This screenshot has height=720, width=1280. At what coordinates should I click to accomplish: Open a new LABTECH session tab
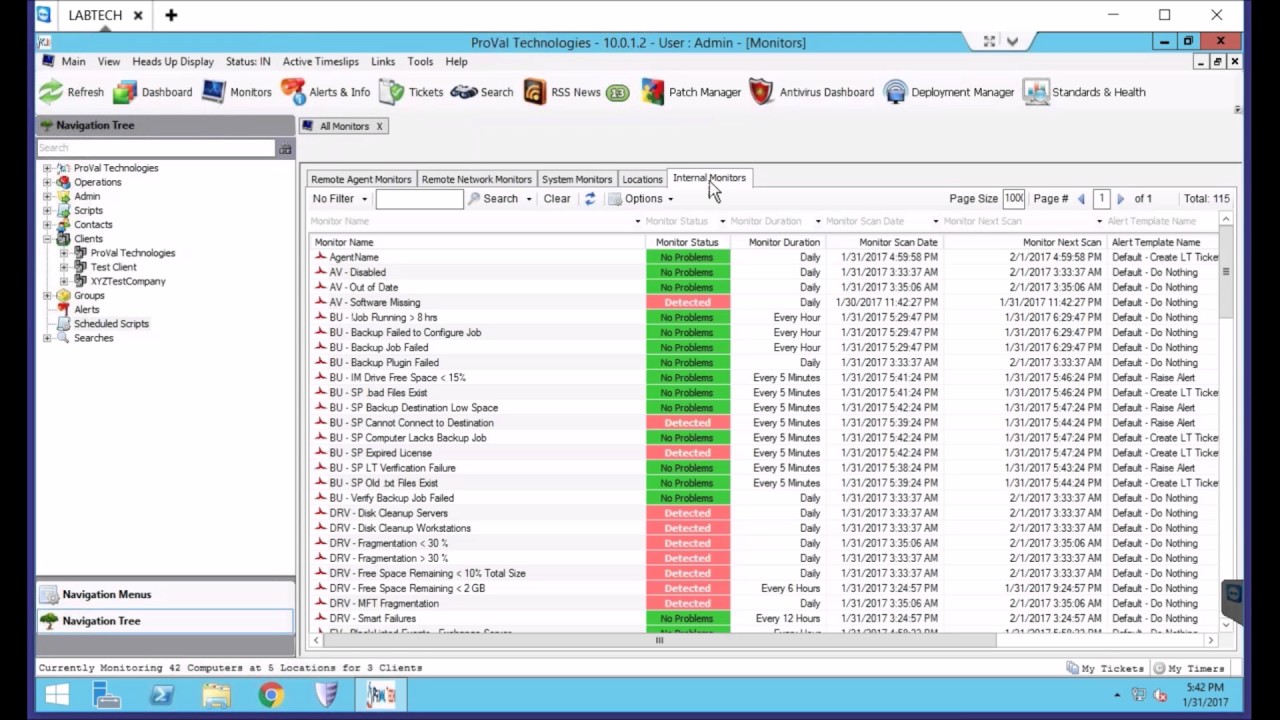(x=171, y=15)
